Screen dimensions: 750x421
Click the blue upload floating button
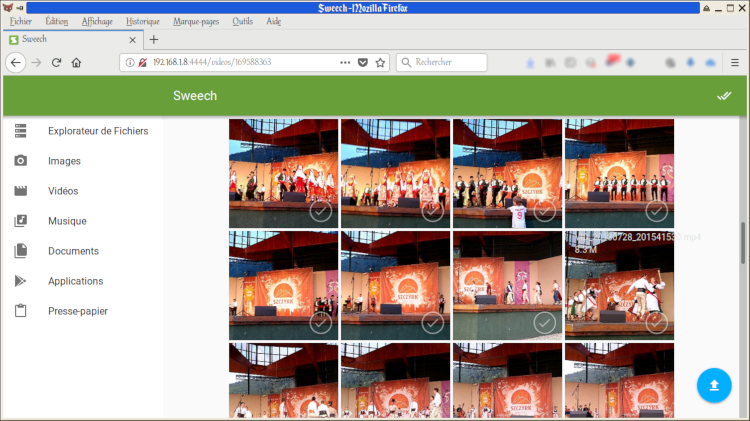[x=714, y=385]
